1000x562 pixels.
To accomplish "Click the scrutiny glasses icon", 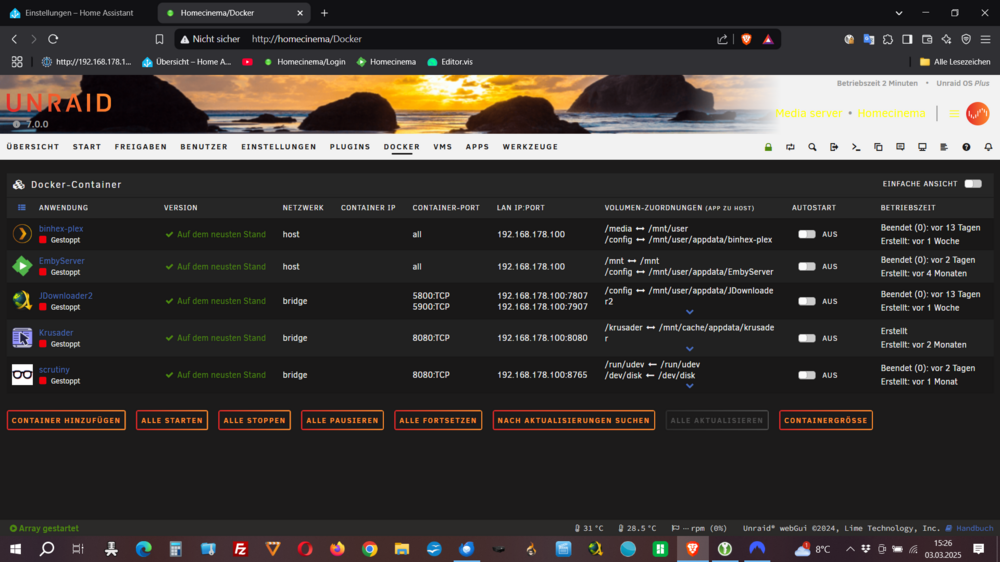I will coord(22,374).
